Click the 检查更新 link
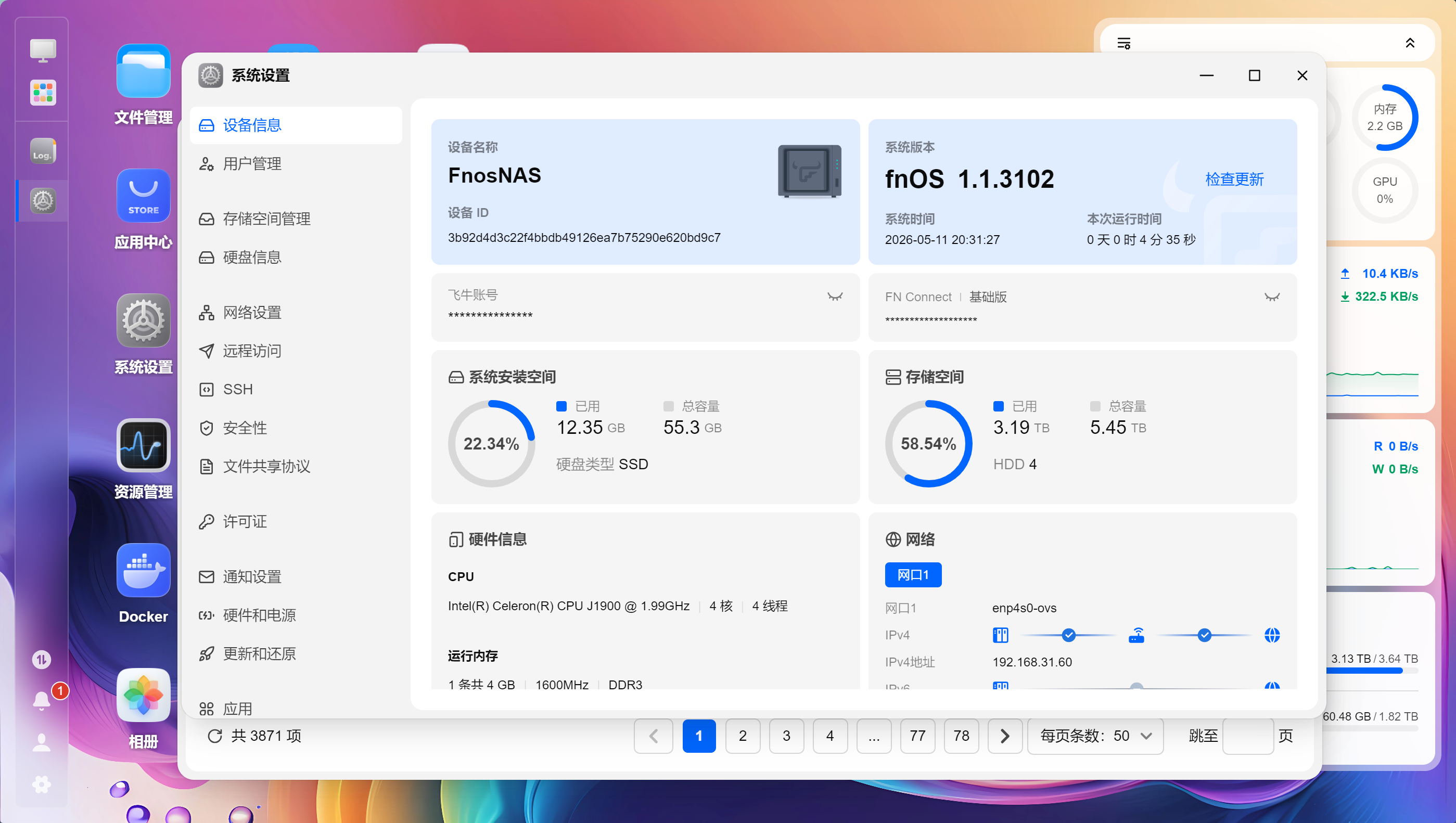 pos(1234,180)
